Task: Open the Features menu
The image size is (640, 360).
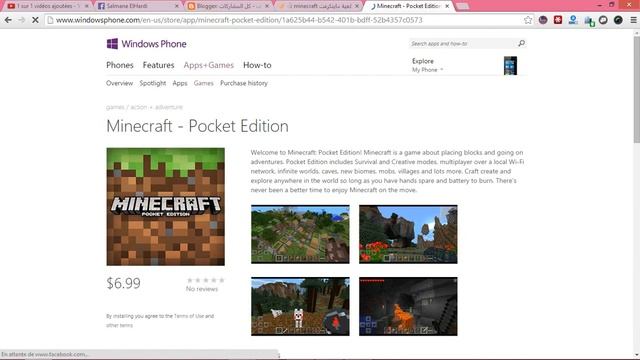Action: pyautogui.click(x=158, y=65)
